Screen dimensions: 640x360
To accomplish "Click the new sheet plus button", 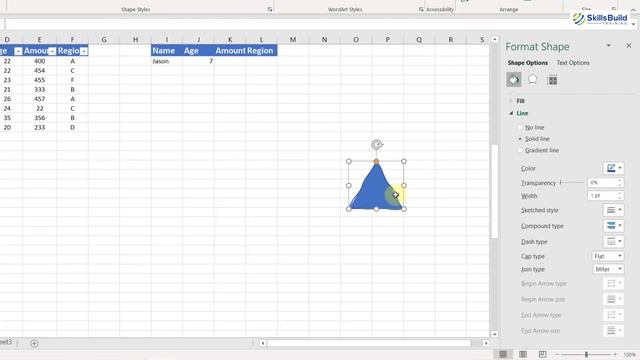I will pos(34,343).
